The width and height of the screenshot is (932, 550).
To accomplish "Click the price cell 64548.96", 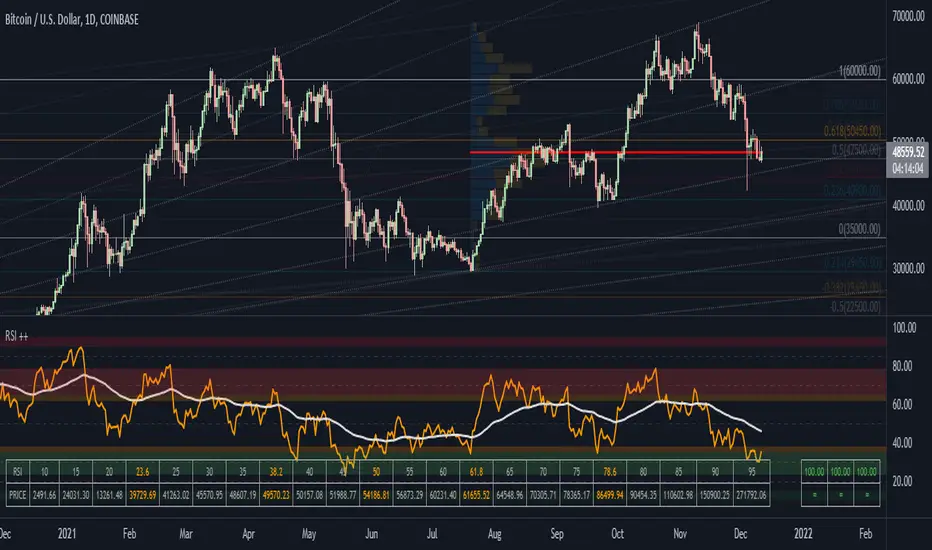I will coord(509,495).
